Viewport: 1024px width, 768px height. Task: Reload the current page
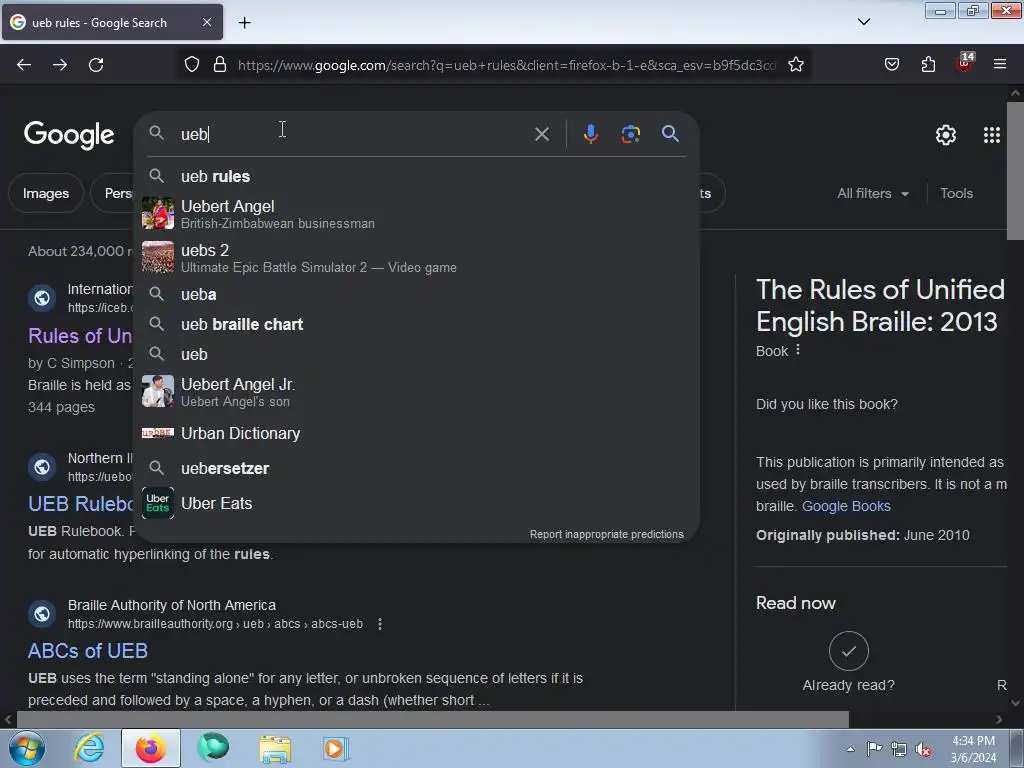tap(96, 65)
